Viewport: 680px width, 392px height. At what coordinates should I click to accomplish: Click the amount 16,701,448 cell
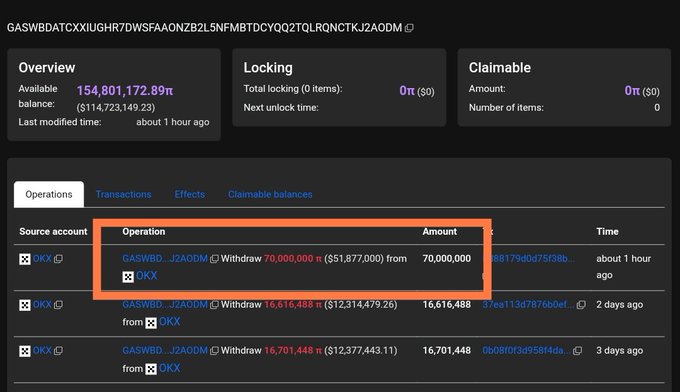pos(447,350)
